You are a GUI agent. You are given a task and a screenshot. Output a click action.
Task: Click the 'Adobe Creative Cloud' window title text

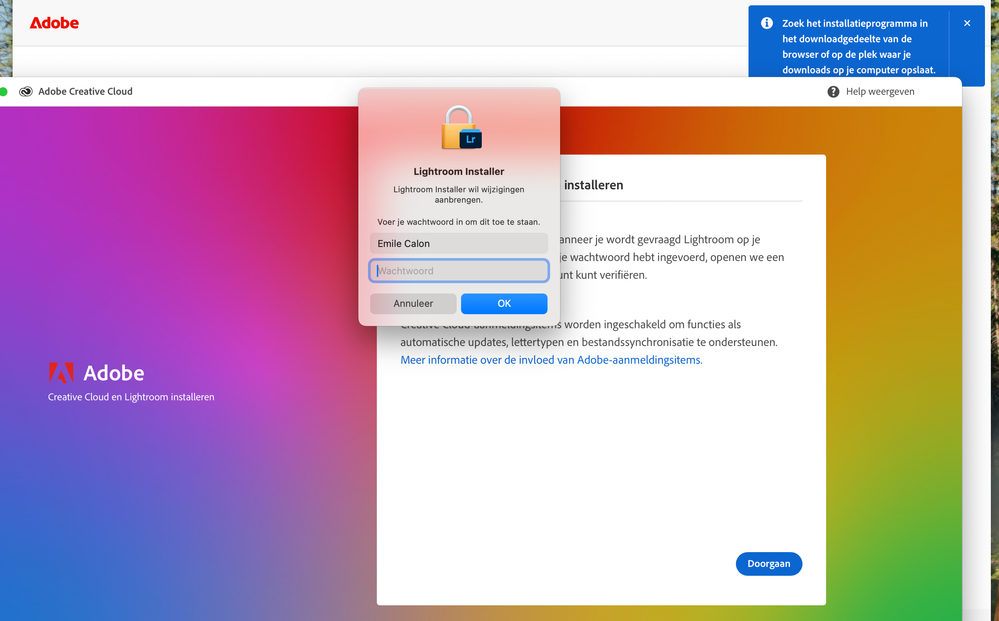pos(85,92)
